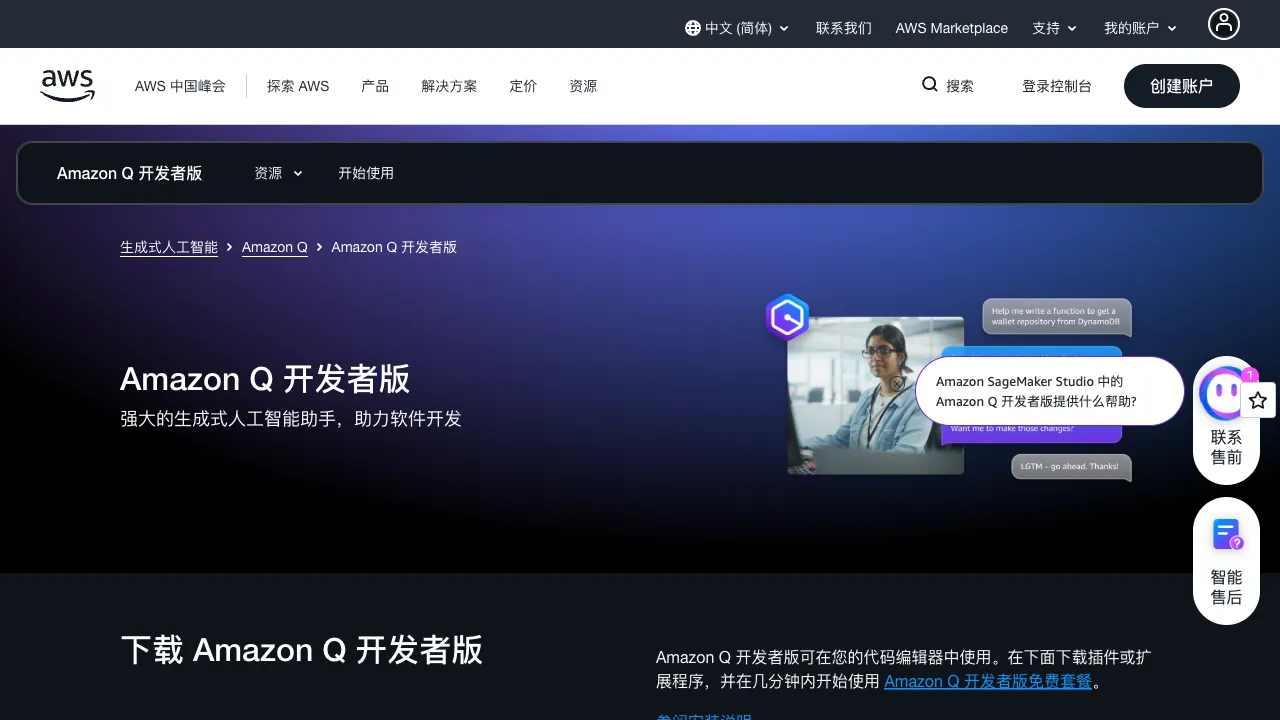Open 联系我们 in the top bar
1280x720 pixels.
tap(844, 28)
